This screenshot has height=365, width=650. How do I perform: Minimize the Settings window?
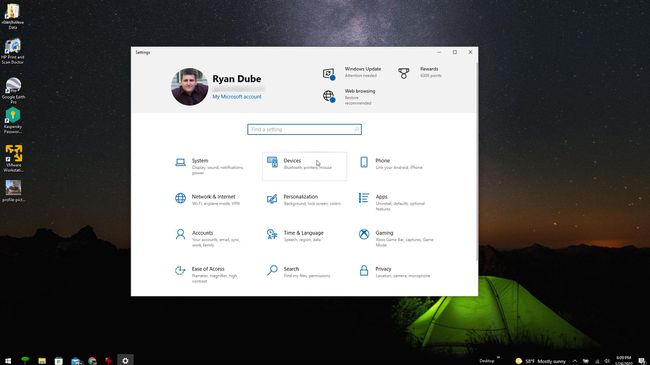(x=439, y=52)
